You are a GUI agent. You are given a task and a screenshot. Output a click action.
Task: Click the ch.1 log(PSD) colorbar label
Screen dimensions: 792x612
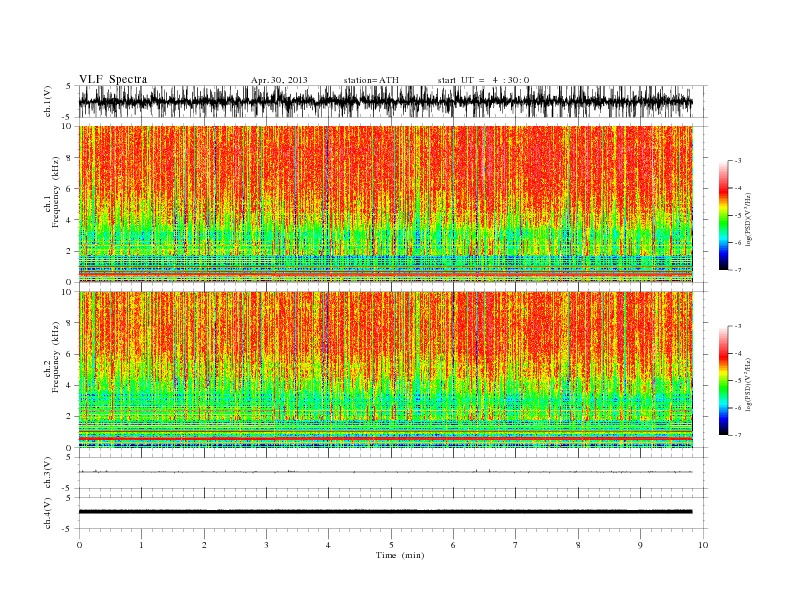click(x=748, y=219)
